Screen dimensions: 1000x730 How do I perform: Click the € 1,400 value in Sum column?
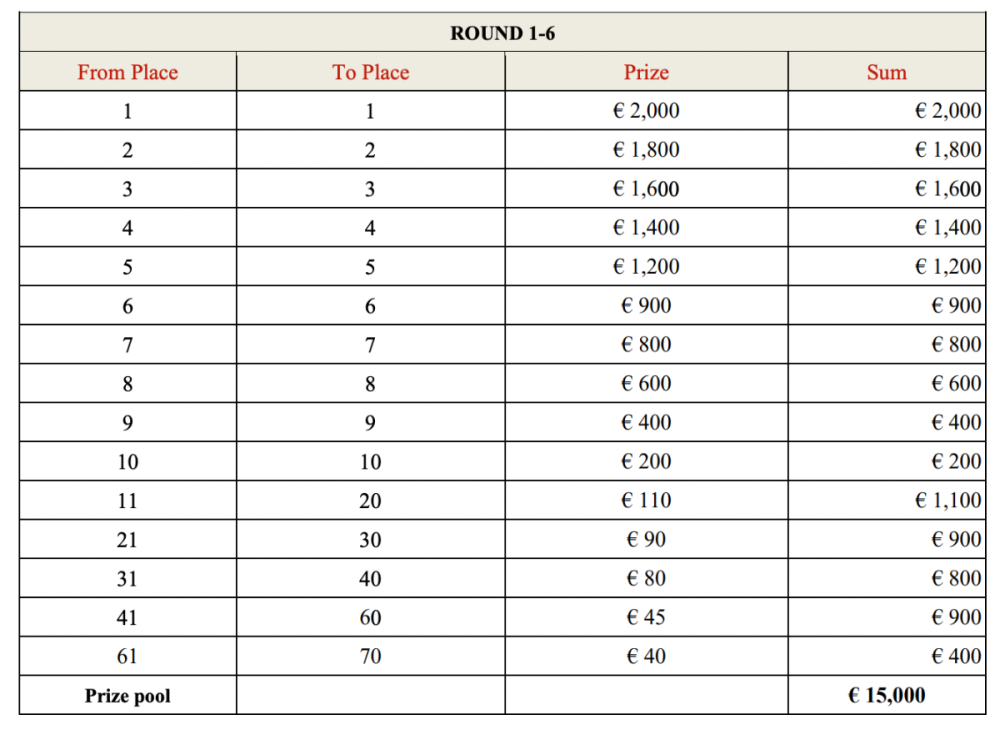947,228
